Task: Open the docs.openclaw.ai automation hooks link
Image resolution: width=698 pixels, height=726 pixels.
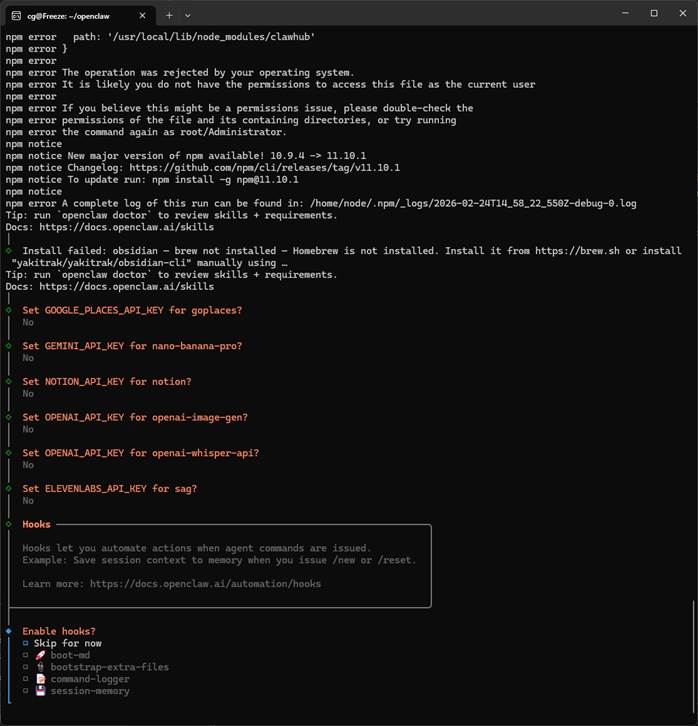Action: point(205,584)
